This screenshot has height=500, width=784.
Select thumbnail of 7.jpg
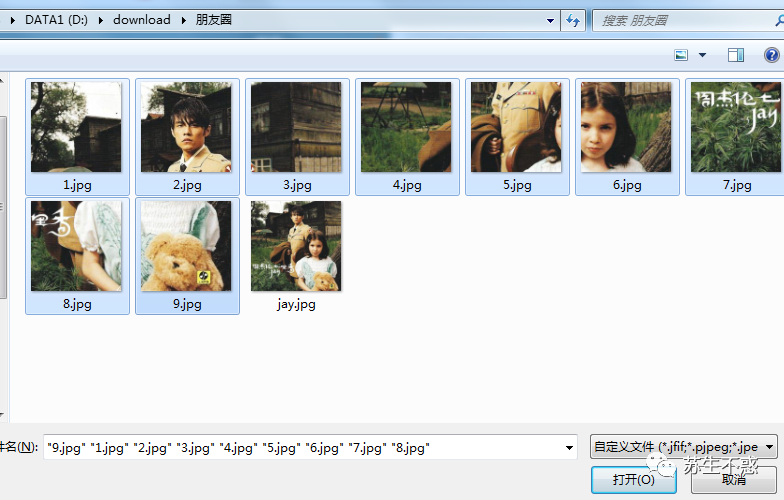pyautogui.click(x=736, y=127)
